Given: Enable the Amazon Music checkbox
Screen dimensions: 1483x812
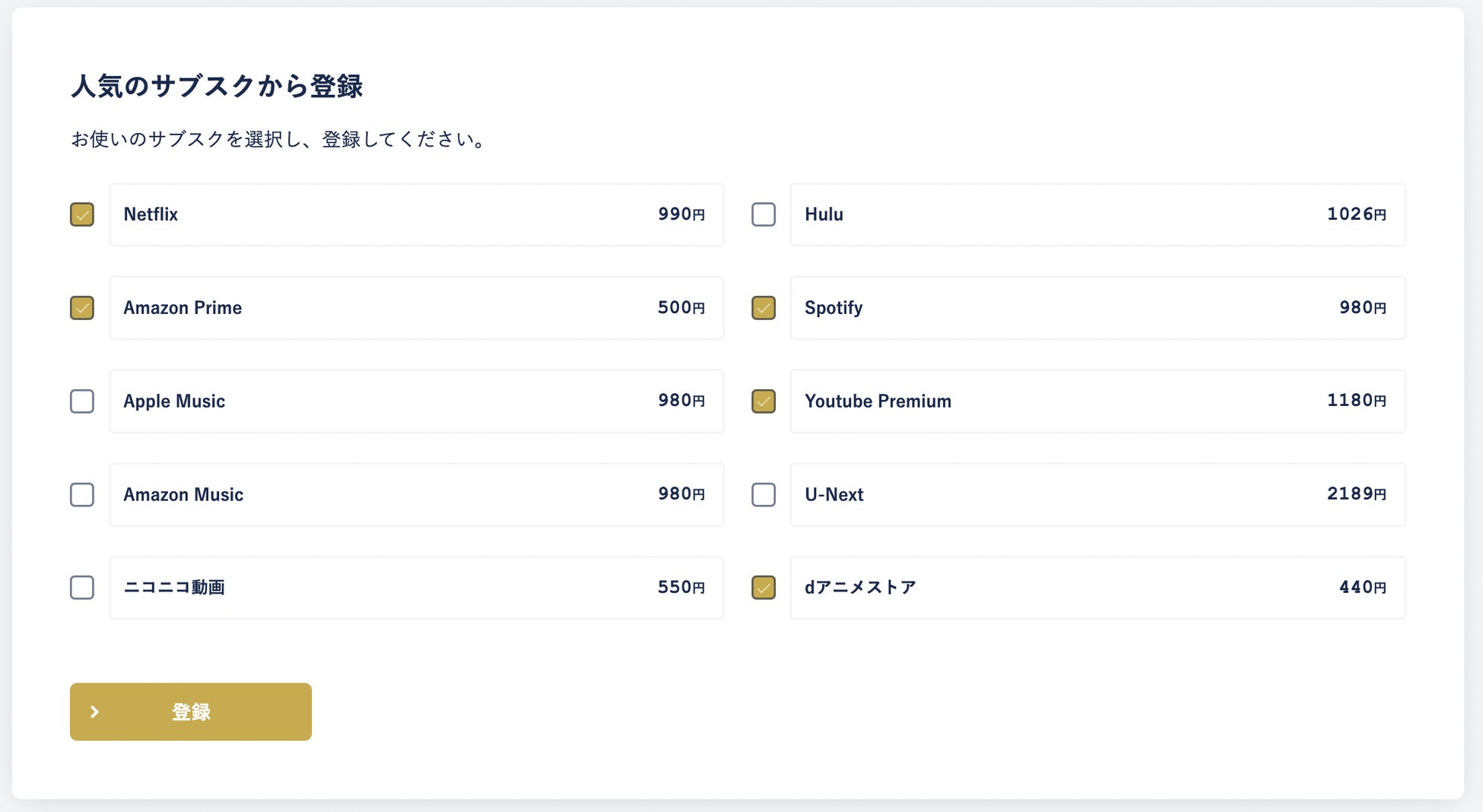Looking at the screenshot, I should [82, 495].
